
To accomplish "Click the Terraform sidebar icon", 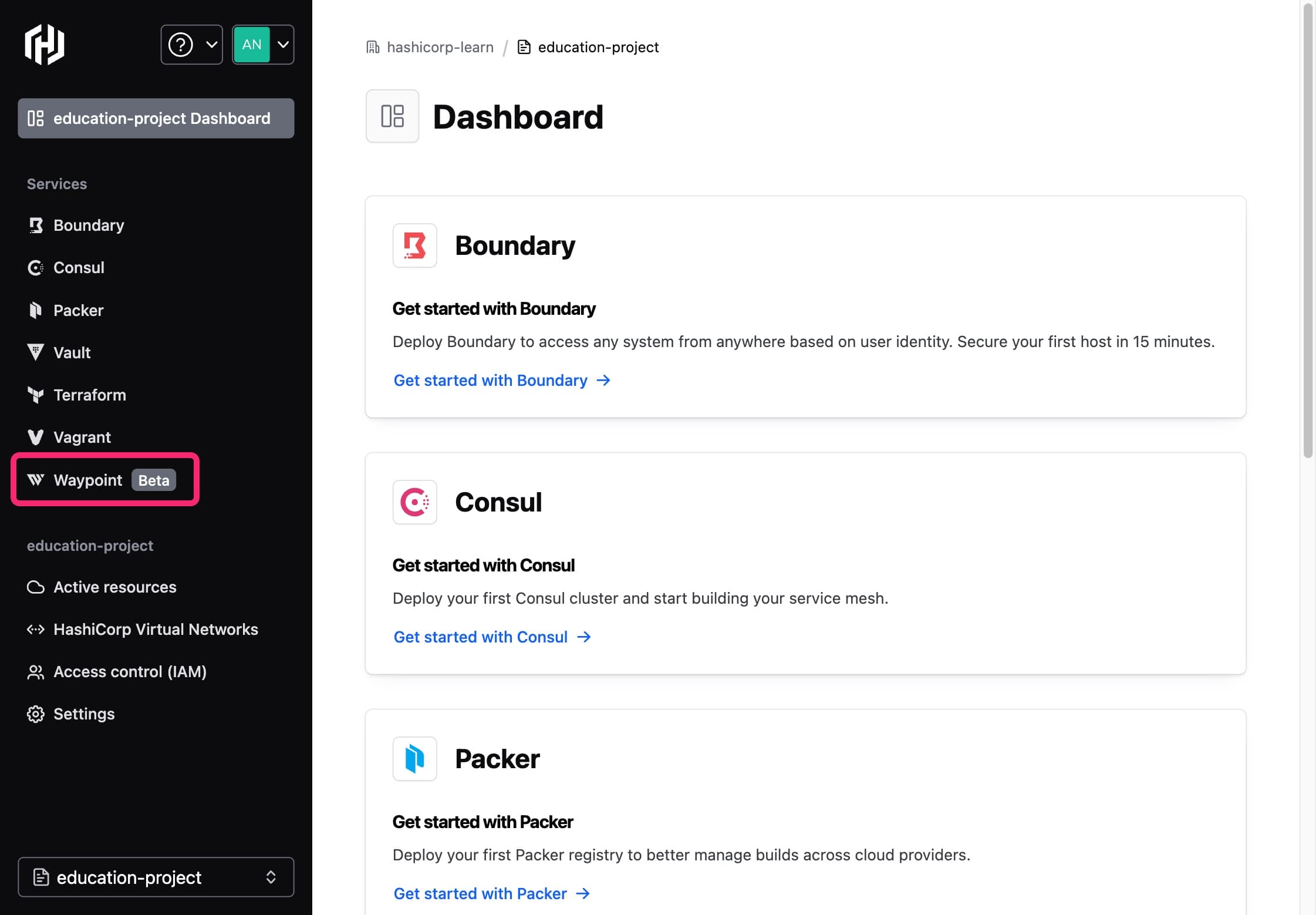I will click(36, 395).
